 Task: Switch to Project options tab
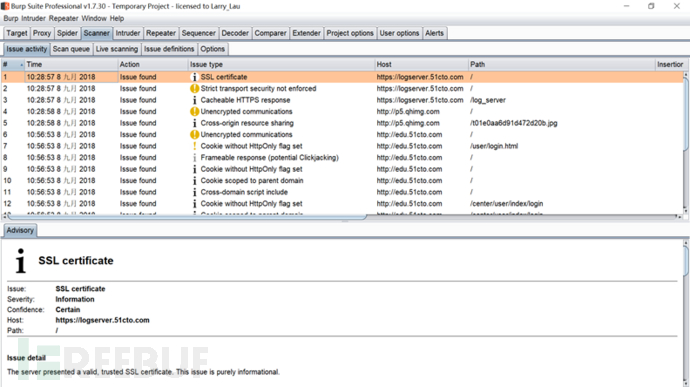click(x=350, y=33)
